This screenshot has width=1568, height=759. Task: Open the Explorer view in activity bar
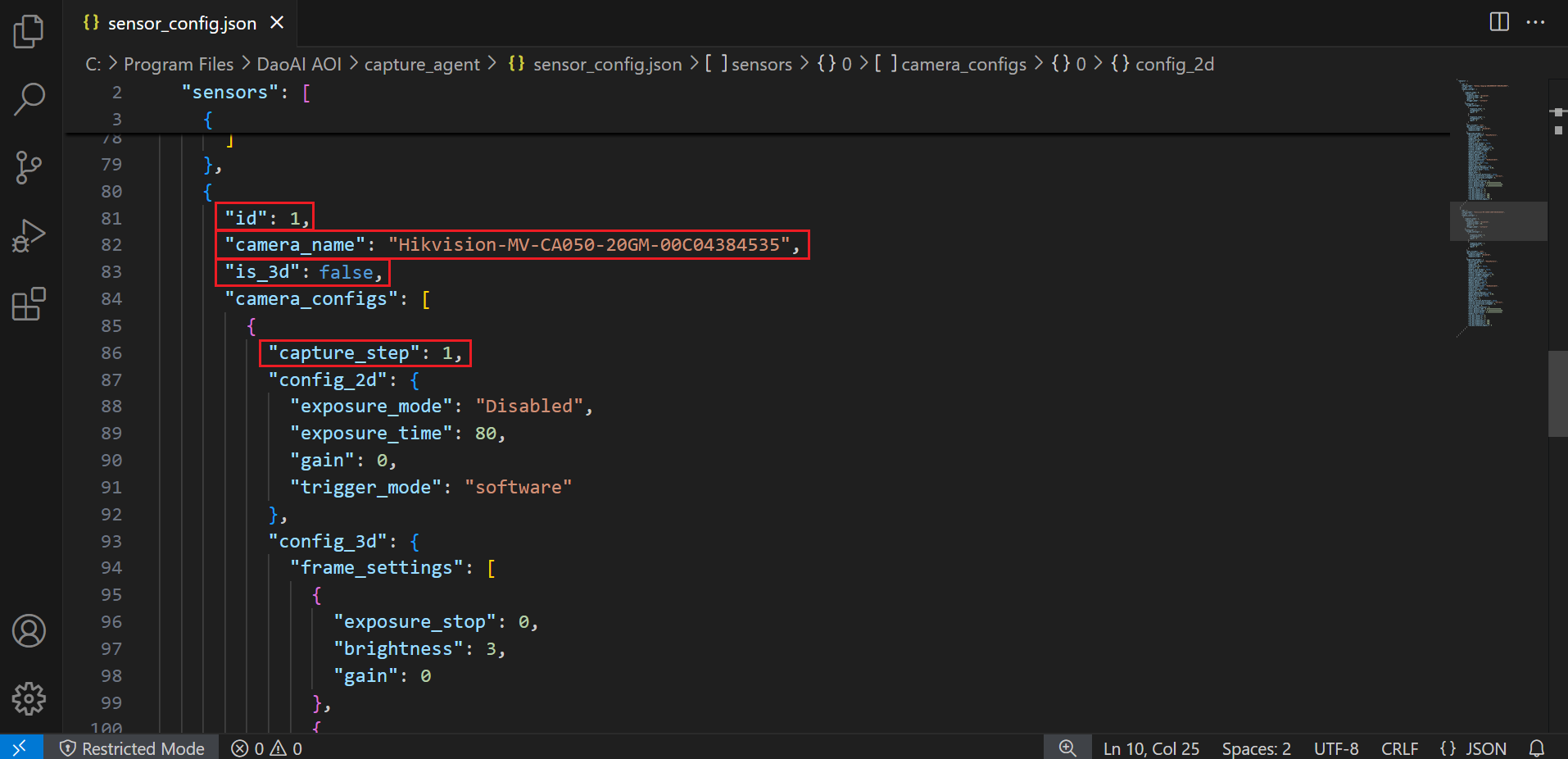pos(29,32)
